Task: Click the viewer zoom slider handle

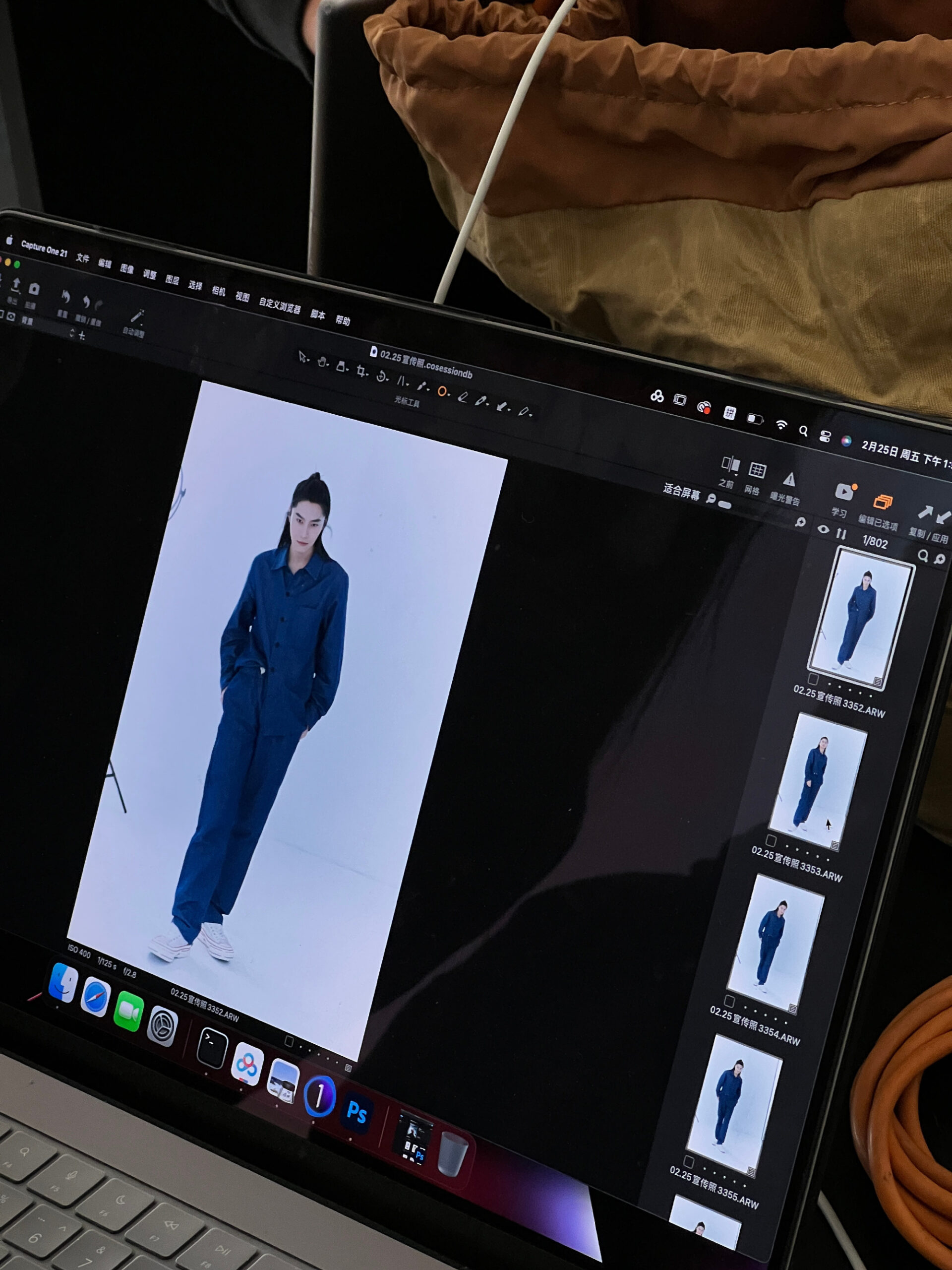Action: point(725,505)
